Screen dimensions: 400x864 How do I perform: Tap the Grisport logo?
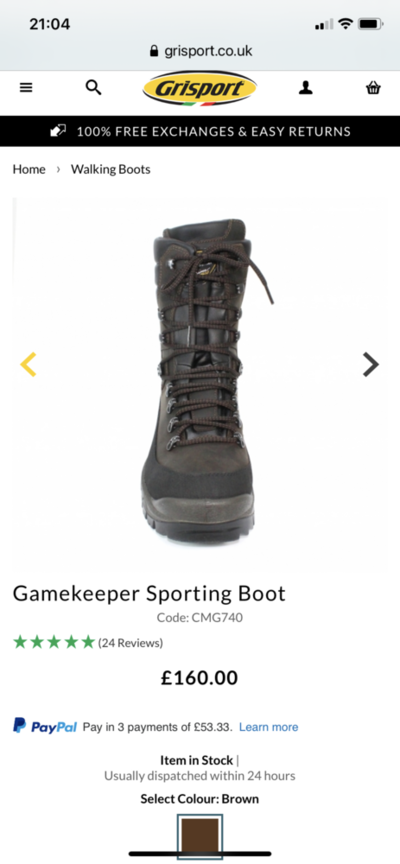[200, 88]
